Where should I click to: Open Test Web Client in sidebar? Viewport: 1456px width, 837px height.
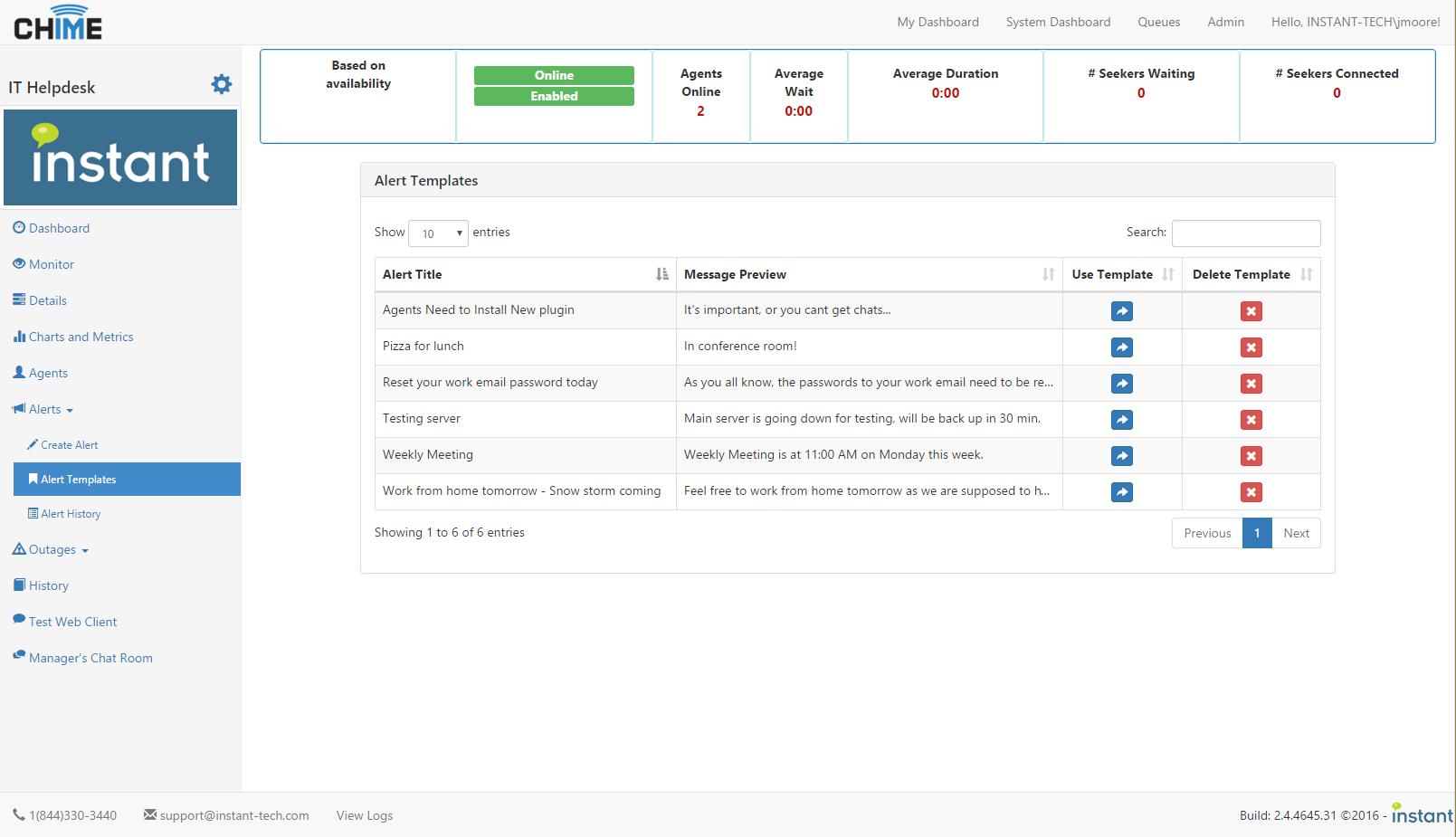click(x=65, y=622)
